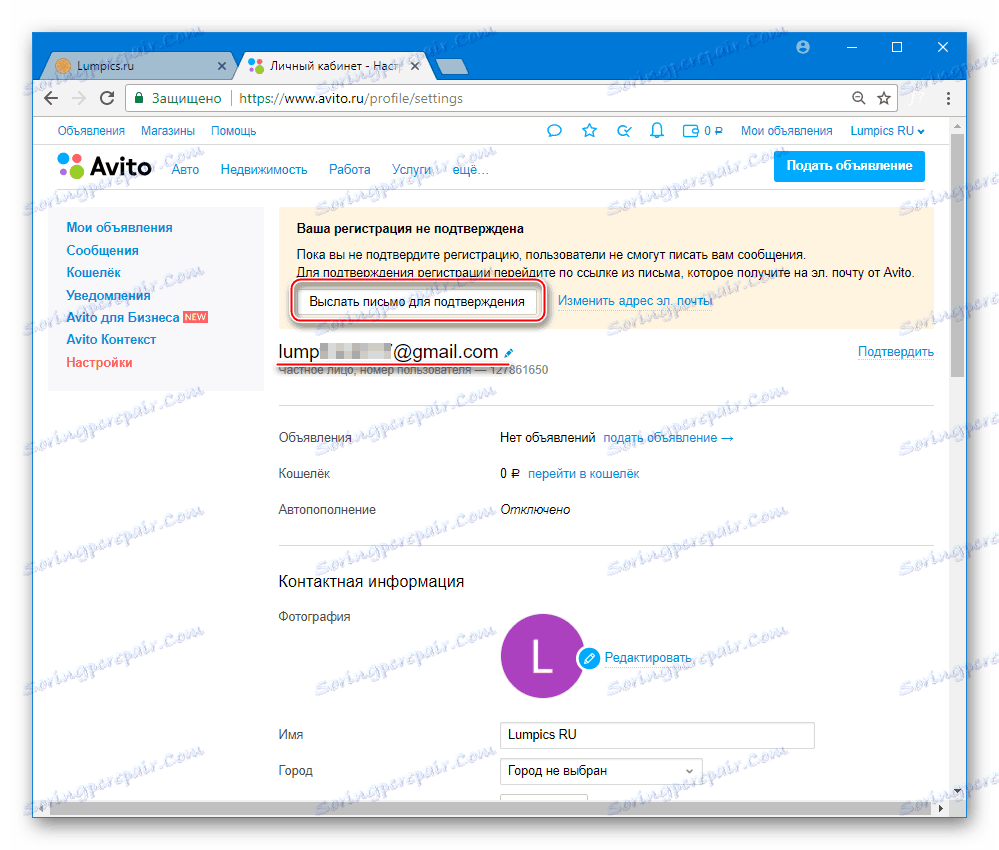
Task: Expand Lumpics RU account dropdown
Action: [888, 131]
